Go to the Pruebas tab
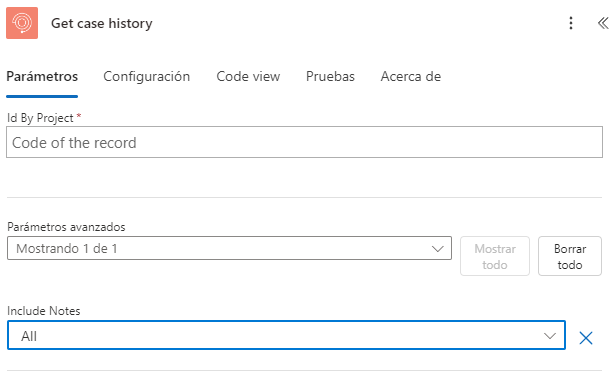This screenshot has height=371, width=610. pos(330,77)
